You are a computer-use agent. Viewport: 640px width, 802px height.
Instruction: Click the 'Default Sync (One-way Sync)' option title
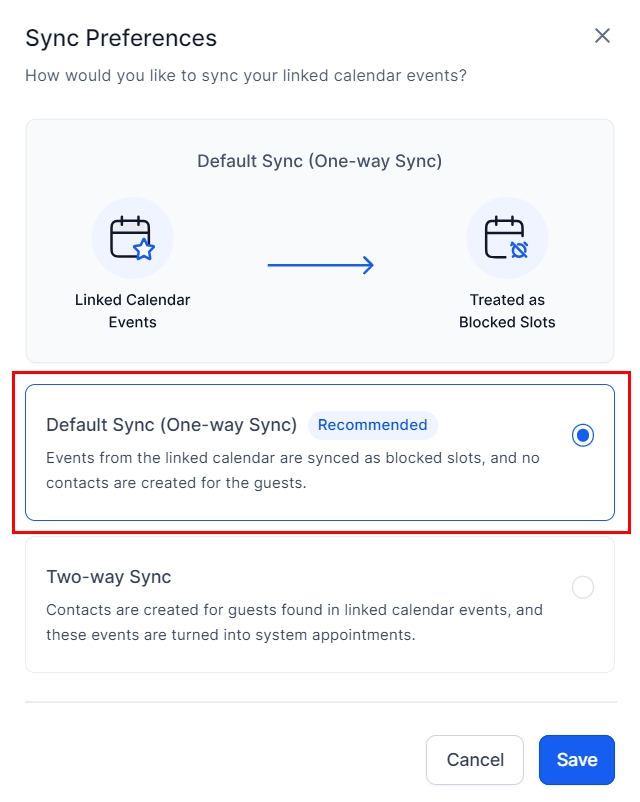pos(172,425)
